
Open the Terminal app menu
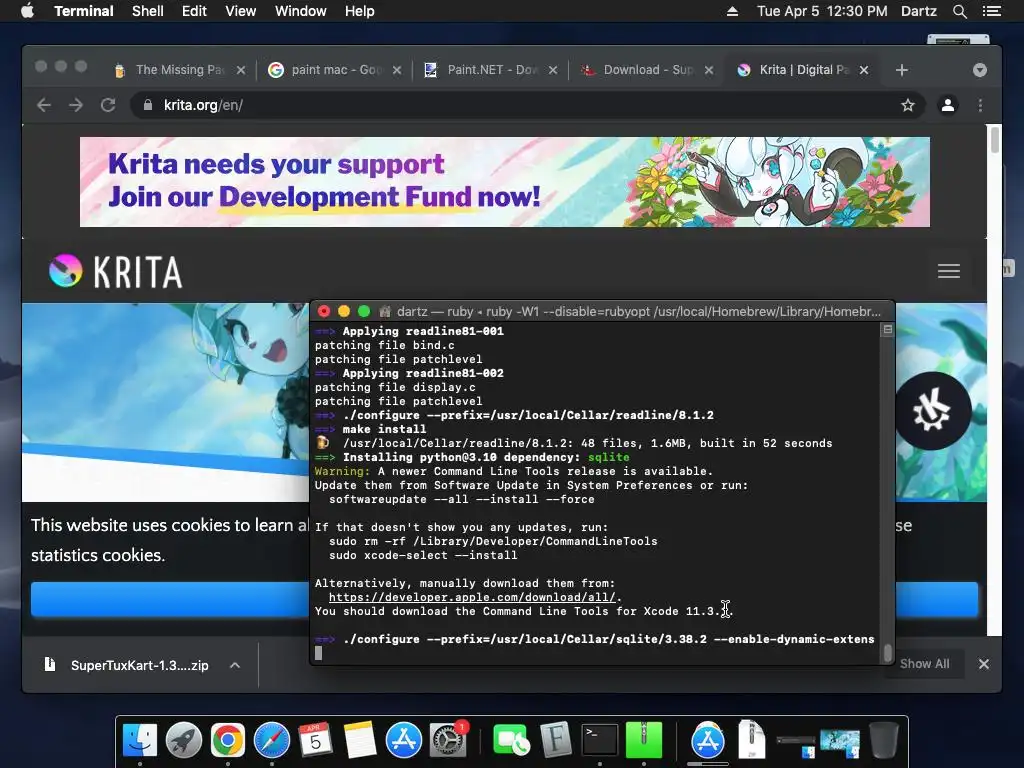[84, 11]
